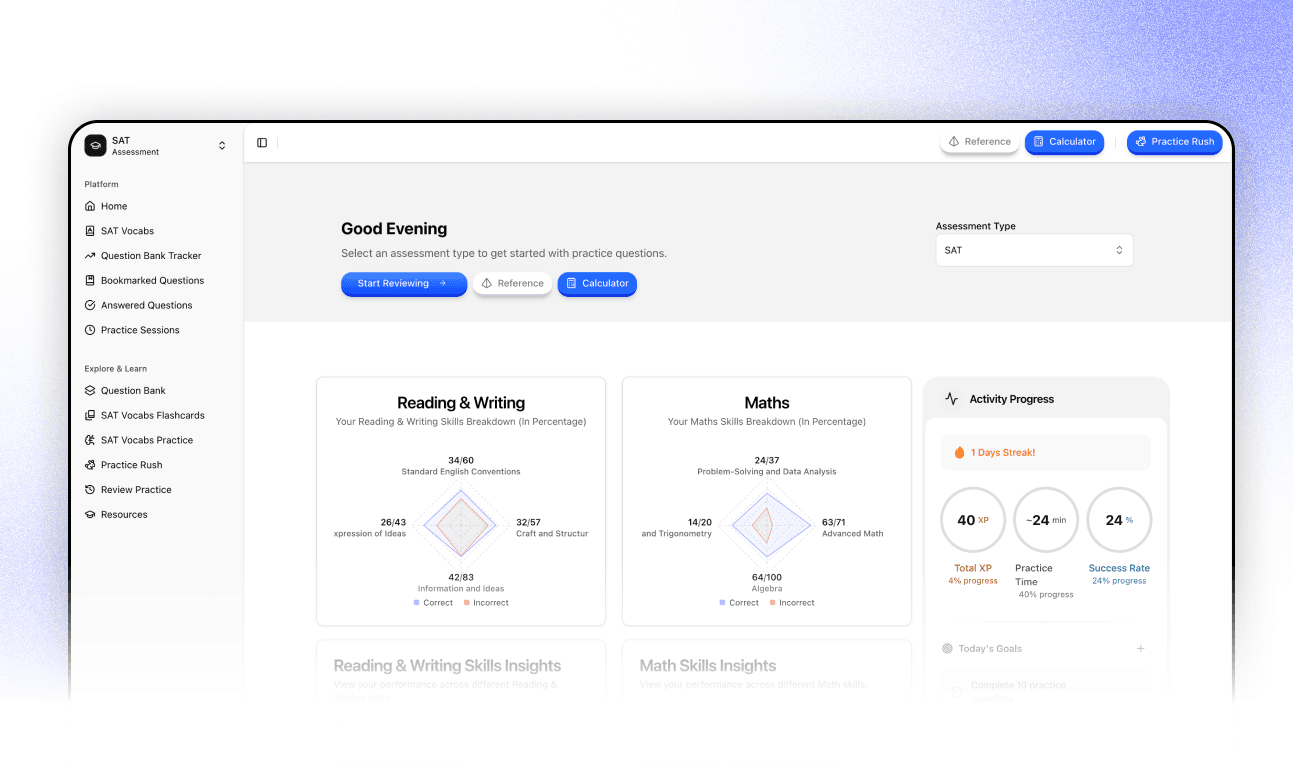Click the SAT Vocabs sidebar icon

(x=90, y=231)
